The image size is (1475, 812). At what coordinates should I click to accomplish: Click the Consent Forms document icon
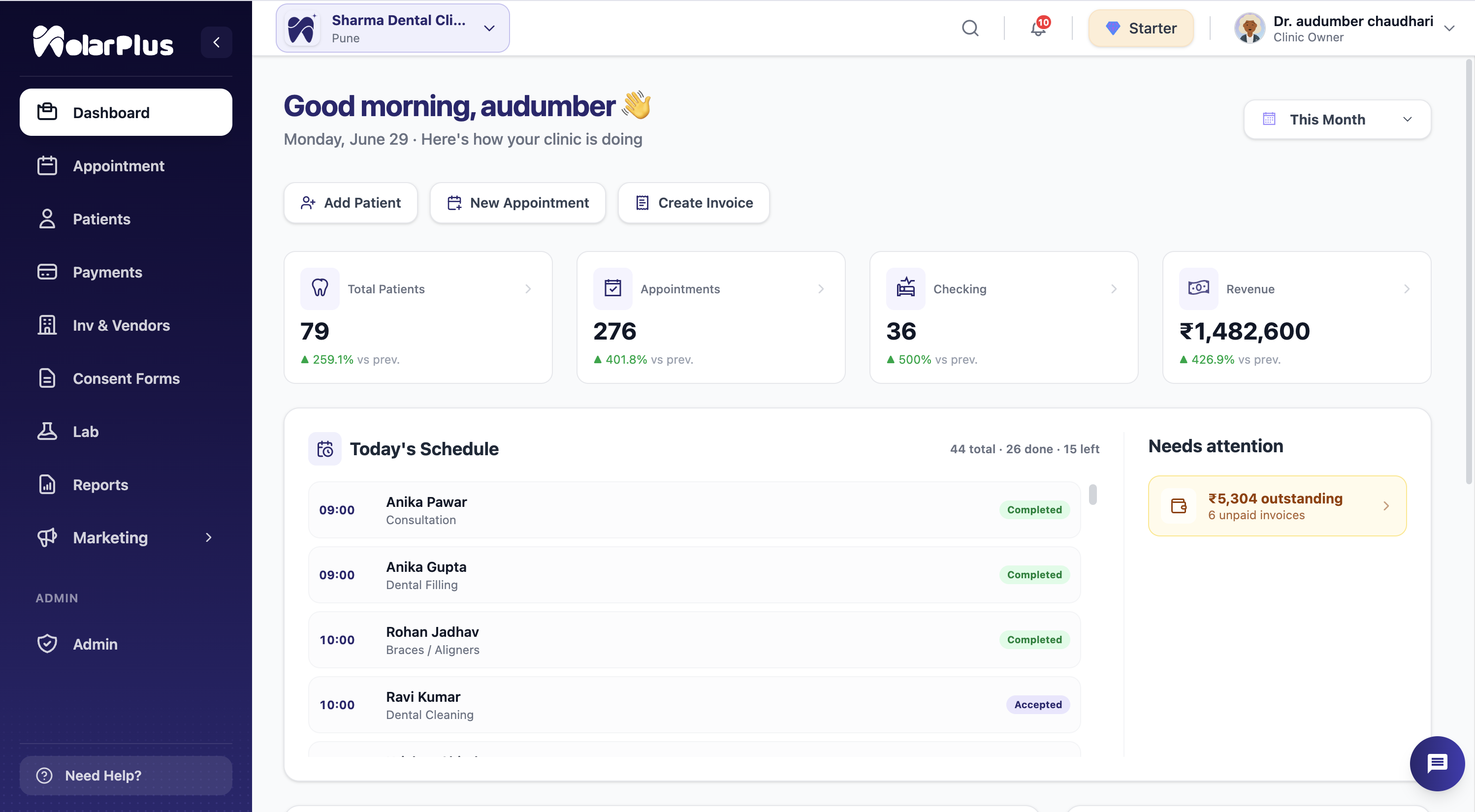pos(47,378)
